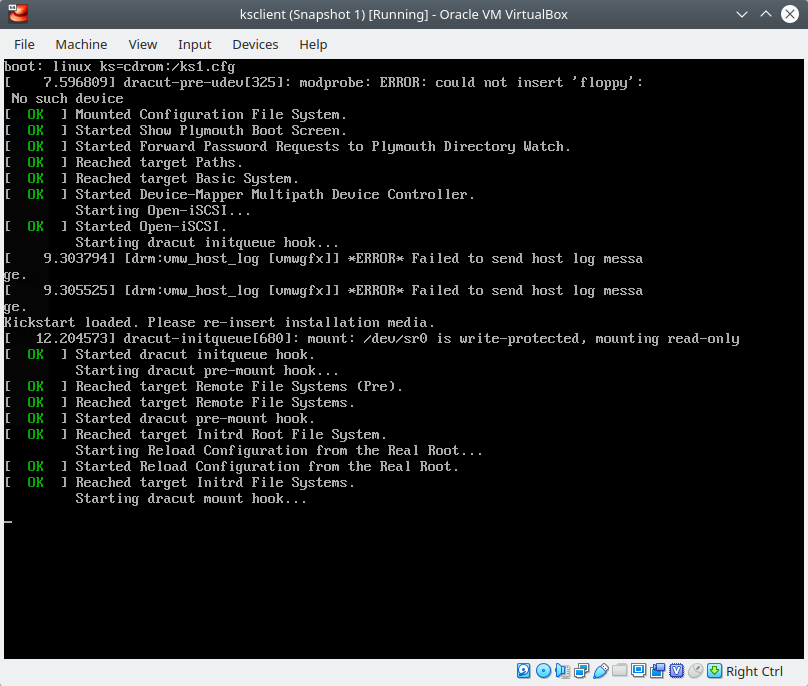Click 'Kickstart loaded. Please re-insert installation media.' line
The image size is (808, 686).
[x=219, y=323]
